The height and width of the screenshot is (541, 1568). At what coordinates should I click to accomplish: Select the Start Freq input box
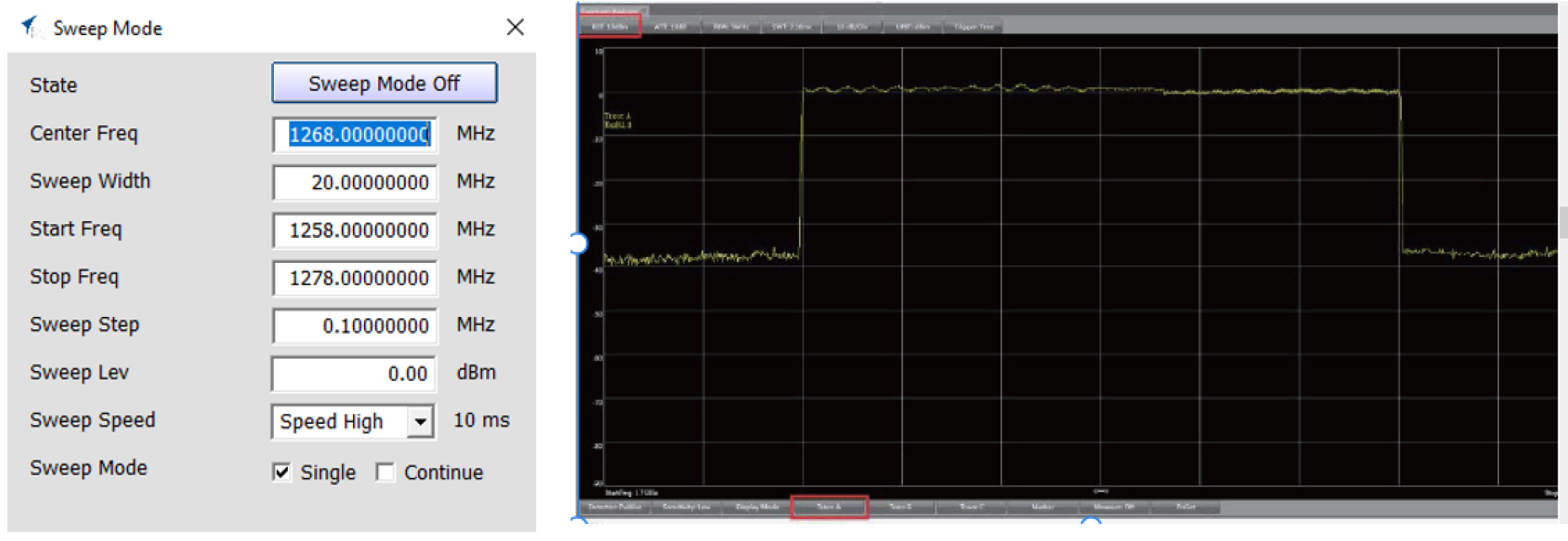coord(355,231)
